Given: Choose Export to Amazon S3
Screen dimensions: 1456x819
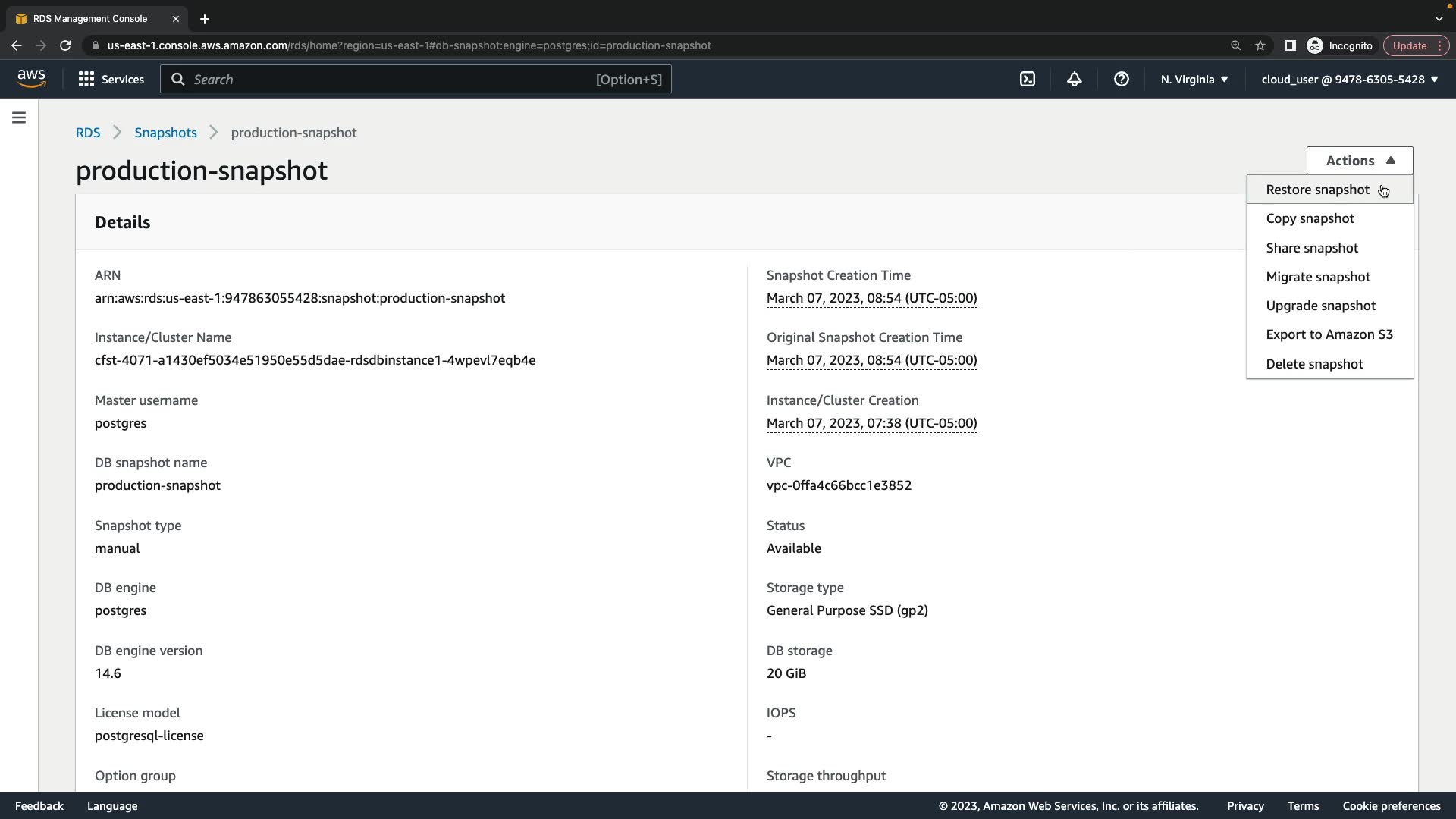Looking at the screenshot, I should (1329, 334).
